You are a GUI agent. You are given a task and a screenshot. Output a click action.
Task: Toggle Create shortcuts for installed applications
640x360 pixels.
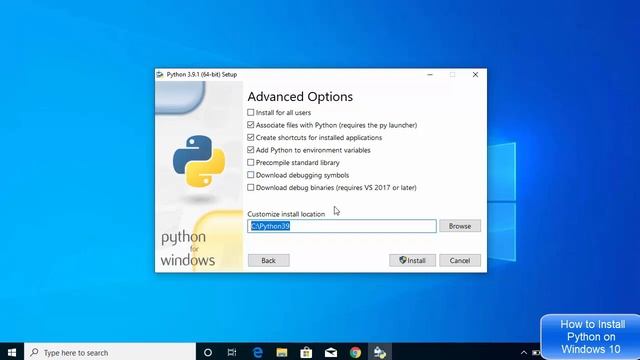(x=251, y=138)
